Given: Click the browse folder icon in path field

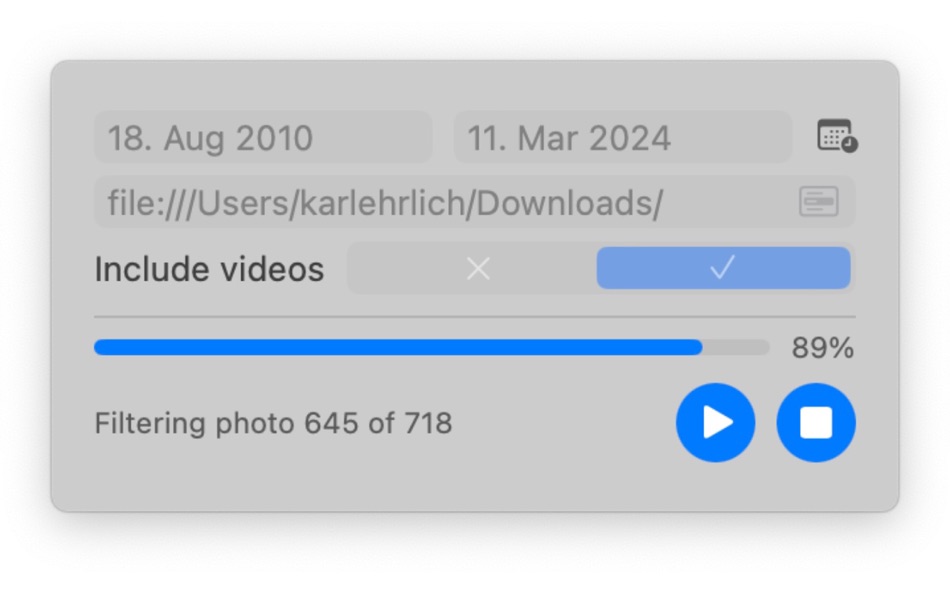Looking at the screenshot, I should point(819,201).
